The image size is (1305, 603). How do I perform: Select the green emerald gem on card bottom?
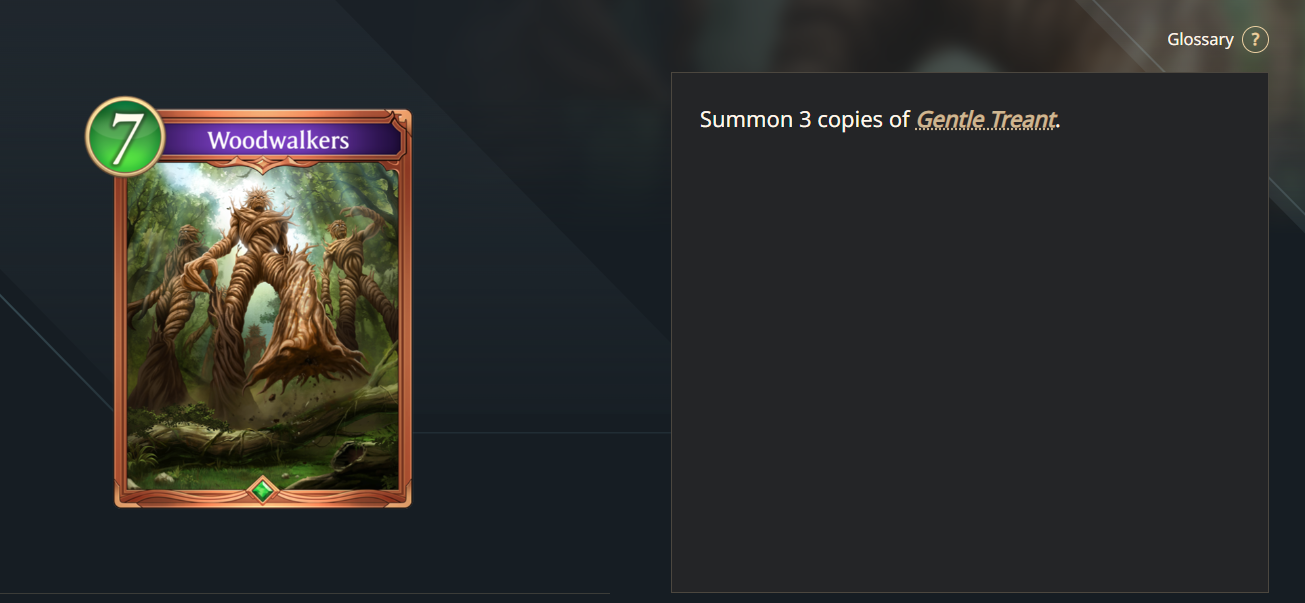pos(262,490)
